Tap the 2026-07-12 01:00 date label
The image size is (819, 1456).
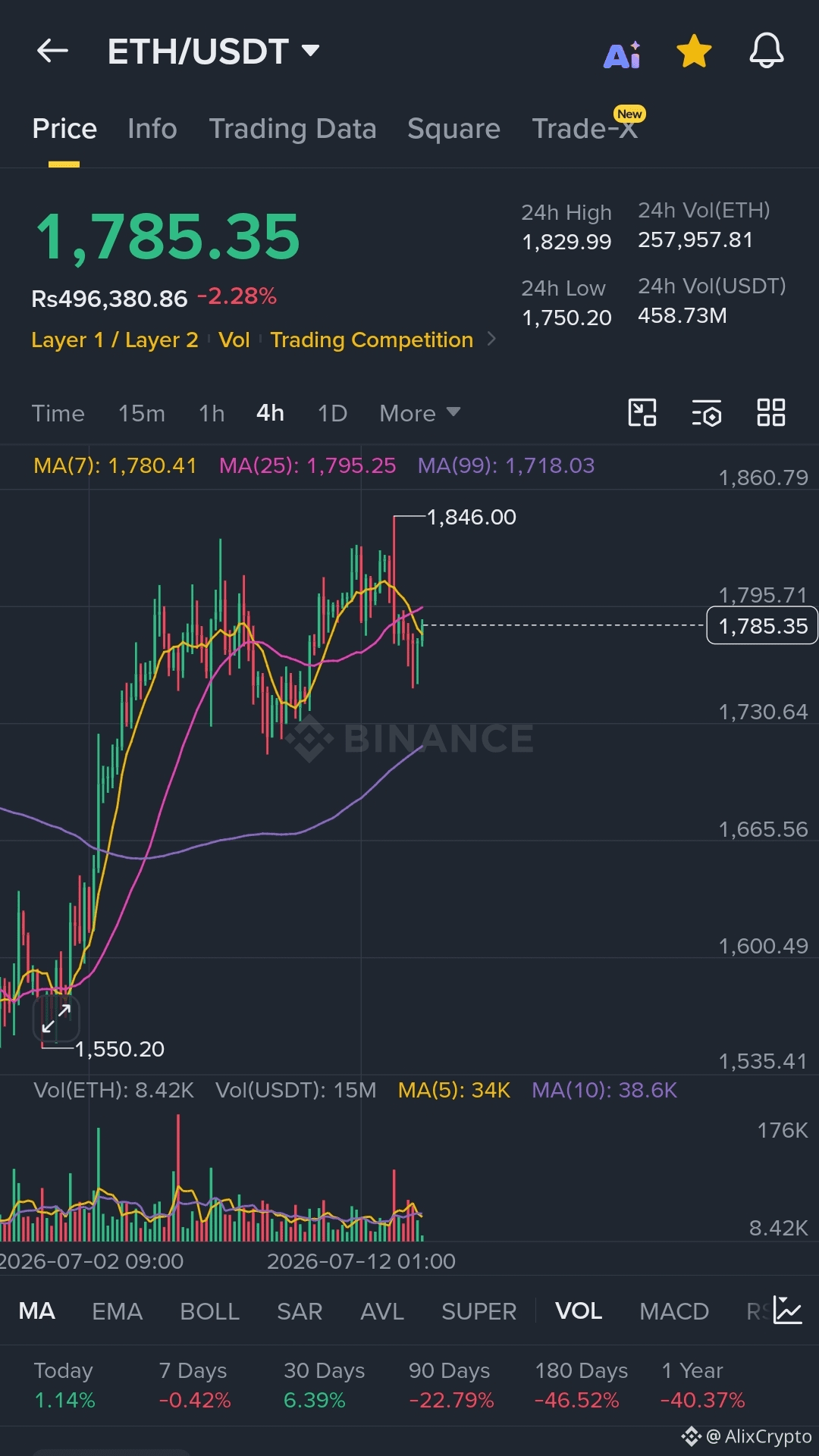(x=361, y=1261)
